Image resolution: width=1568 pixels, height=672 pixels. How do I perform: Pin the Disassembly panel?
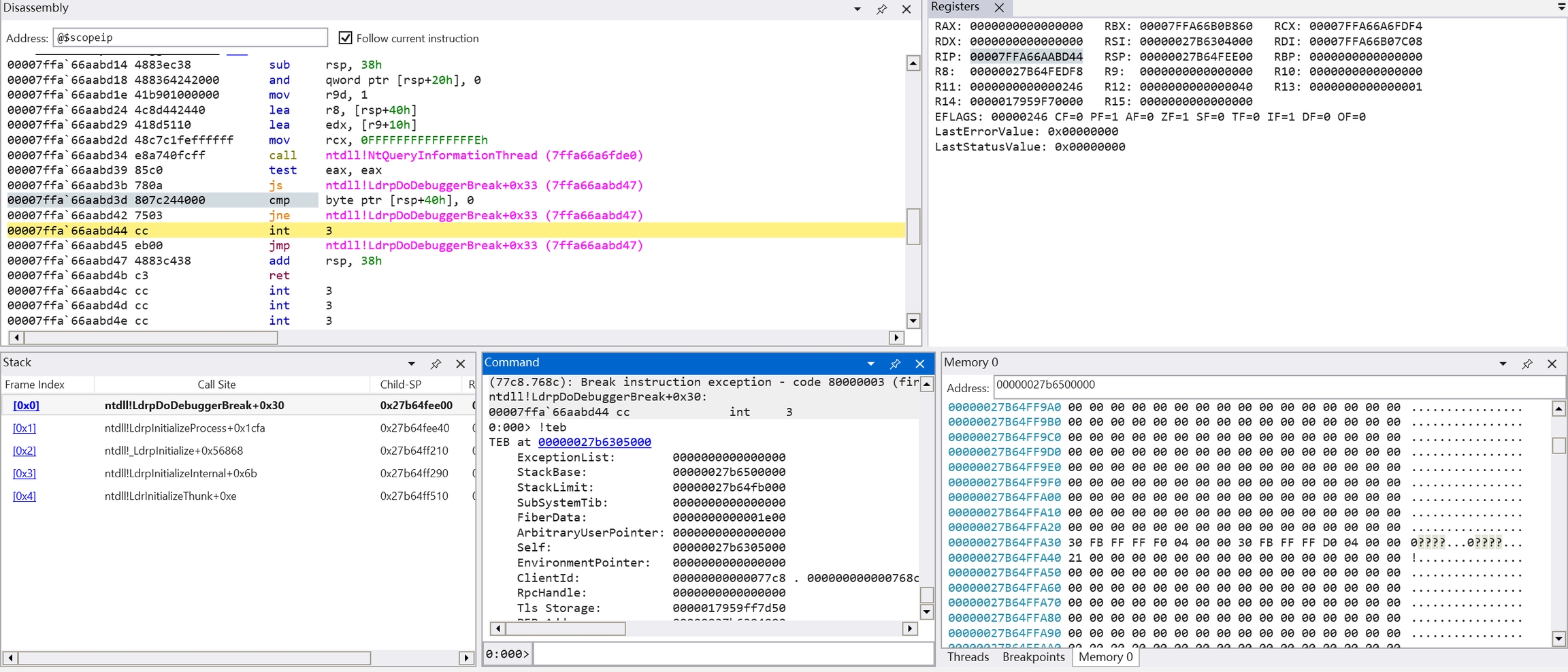881,10
